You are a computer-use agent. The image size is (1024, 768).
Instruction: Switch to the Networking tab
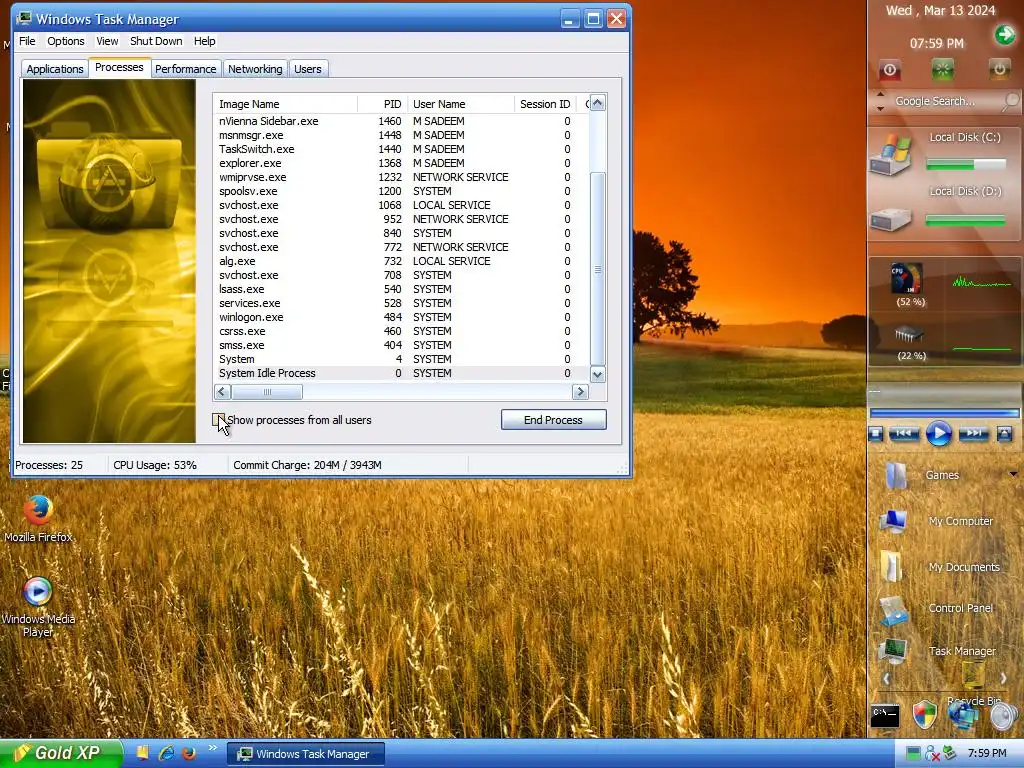(255, 69)
